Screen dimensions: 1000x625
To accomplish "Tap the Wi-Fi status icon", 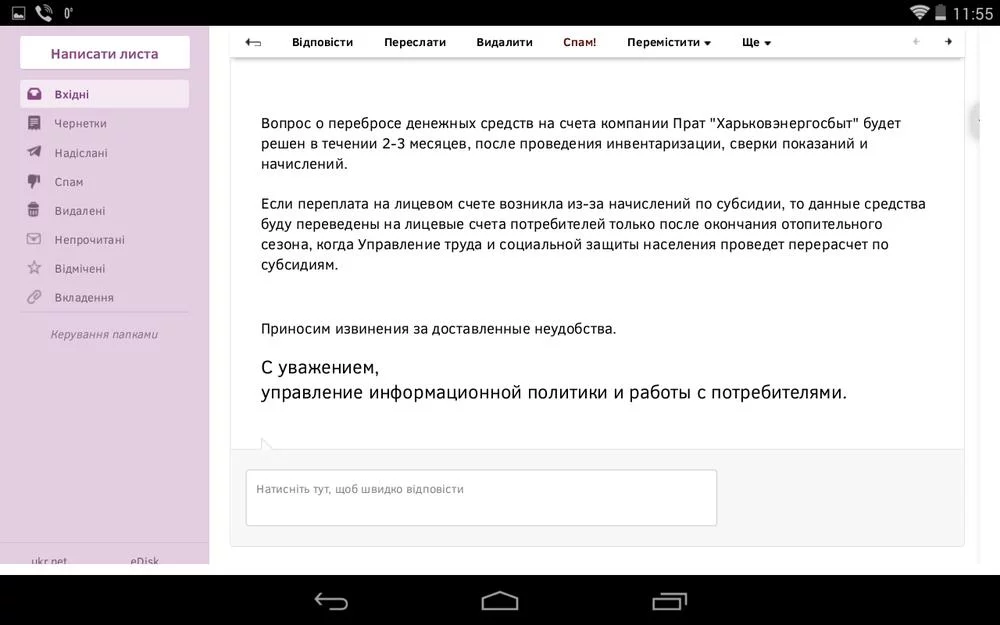I will [919, 12].
